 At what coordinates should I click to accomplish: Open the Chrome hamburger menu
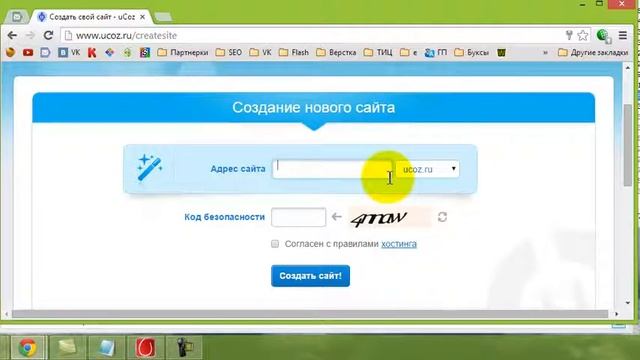[623, 36]
